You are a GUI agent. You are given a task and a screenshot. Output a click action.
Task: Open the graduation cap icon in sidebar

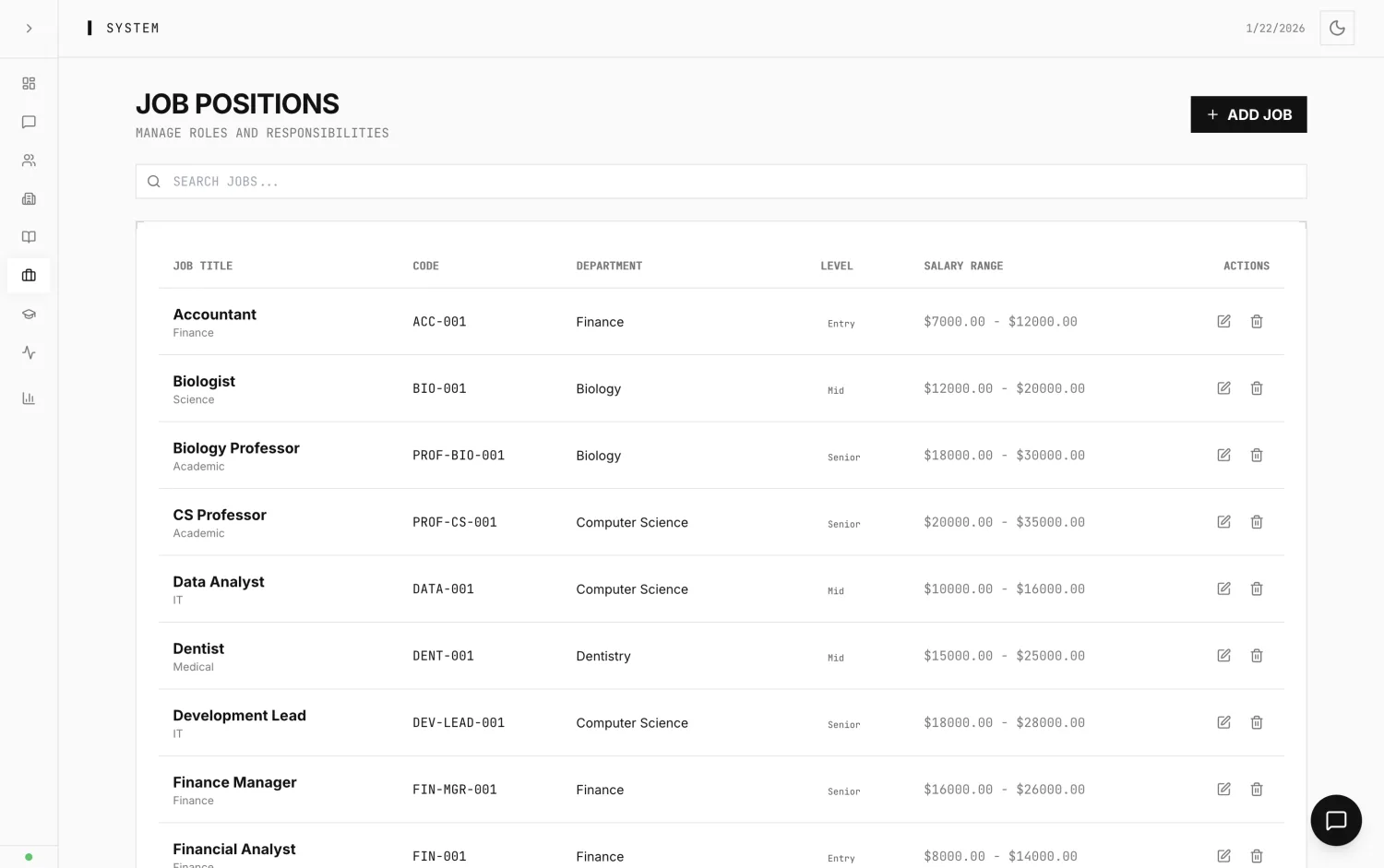(x=29, y=314)
